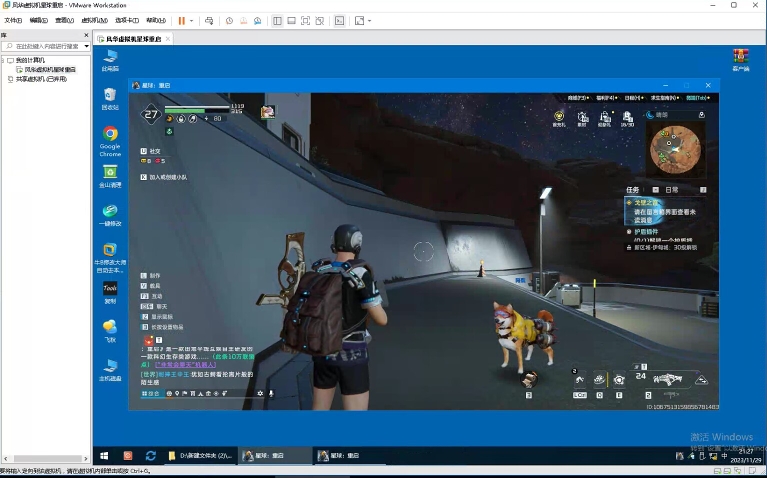Open the 主机磁盘 desktop icon
The image size is (767, 478).
pyautogui.click(x=110, y=369)
